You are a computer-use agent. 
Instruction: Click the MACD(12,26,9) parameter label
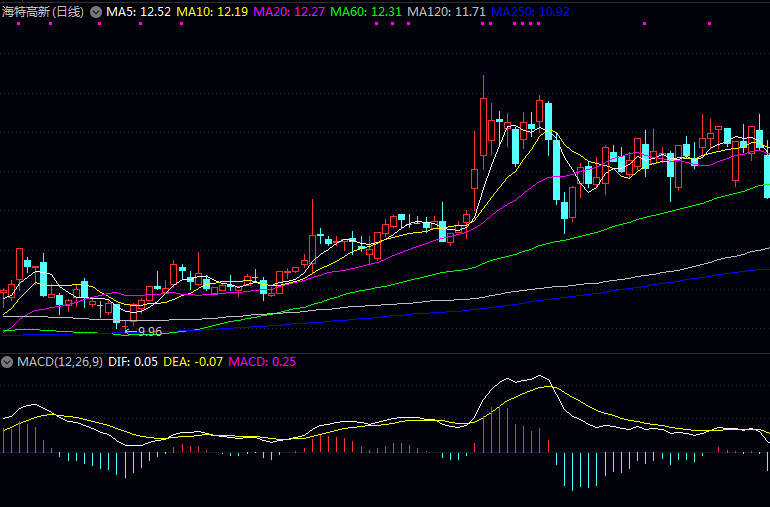coord(59,361)
